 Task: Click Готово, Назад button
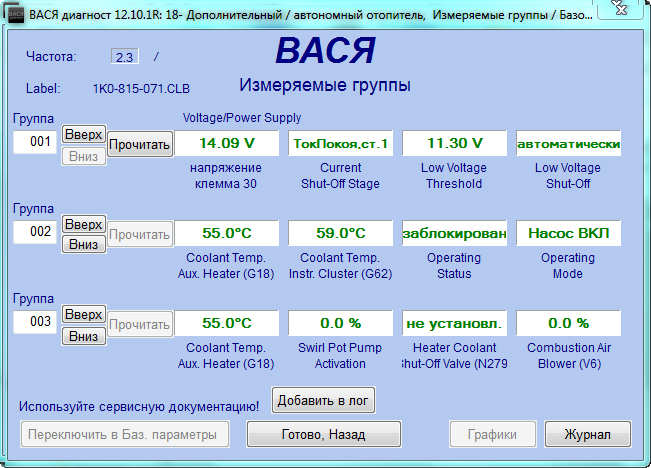324,434
